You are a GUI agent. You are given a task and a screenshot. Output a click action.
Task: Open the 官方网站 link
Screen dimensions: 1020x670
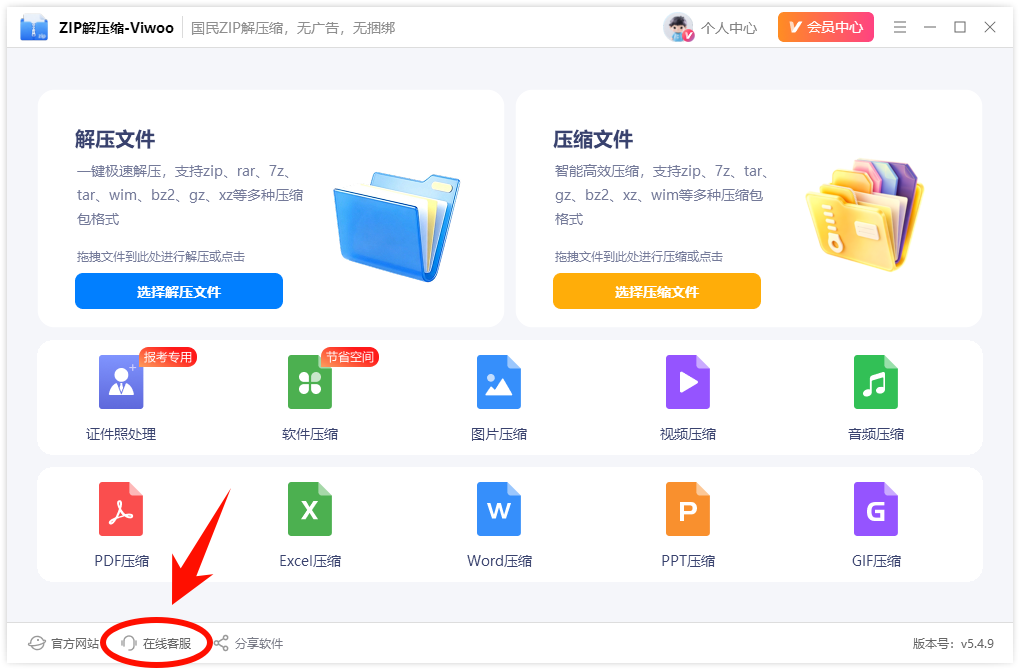[x=75, y=643]
